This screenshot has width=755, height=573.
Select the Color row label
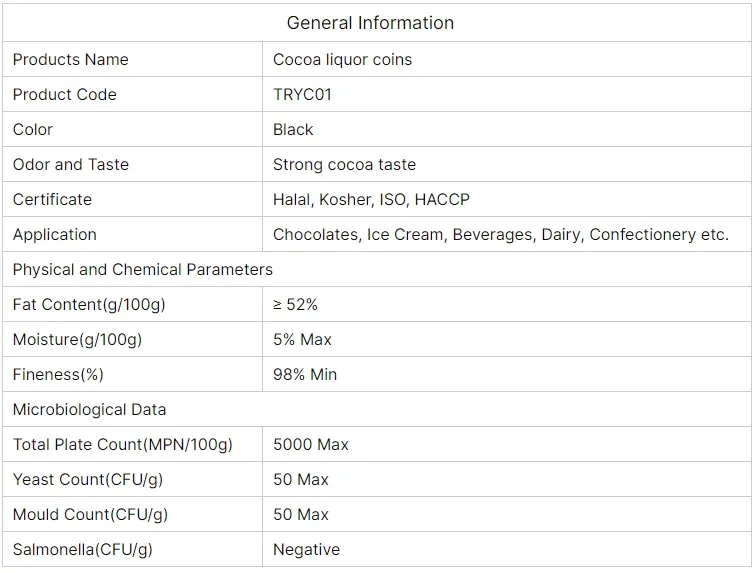(33, 130)
